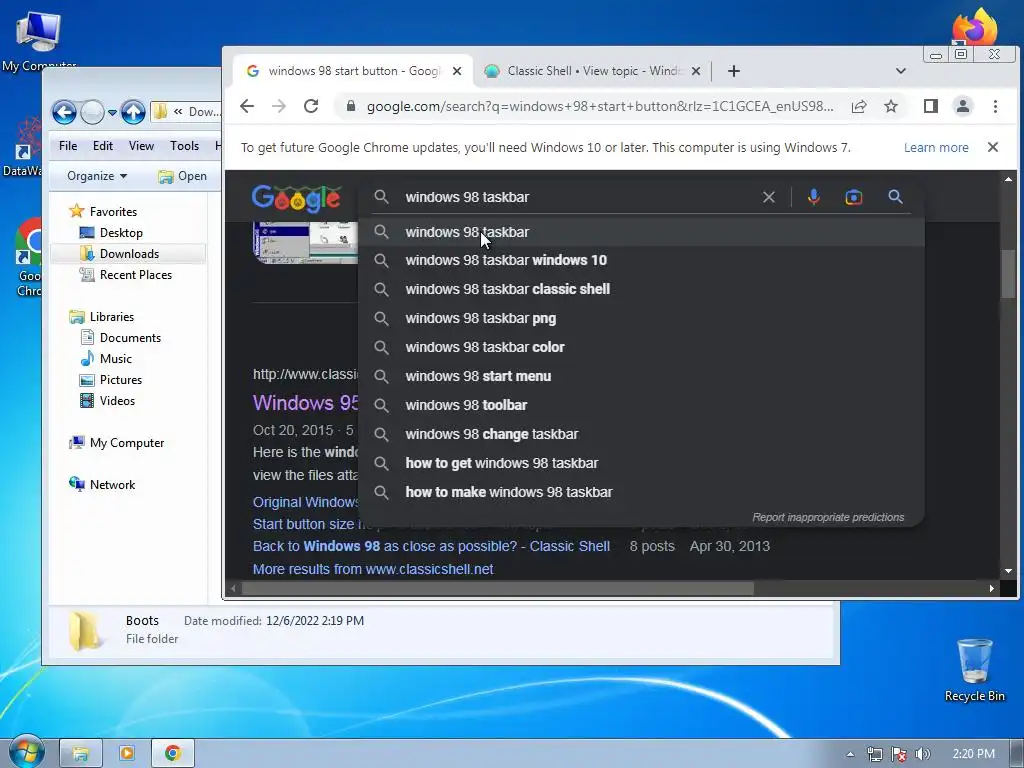This screenshot has width=1024, height=768.
Task: Click Chrome address bar URL
Action: [x=600, y=106]
